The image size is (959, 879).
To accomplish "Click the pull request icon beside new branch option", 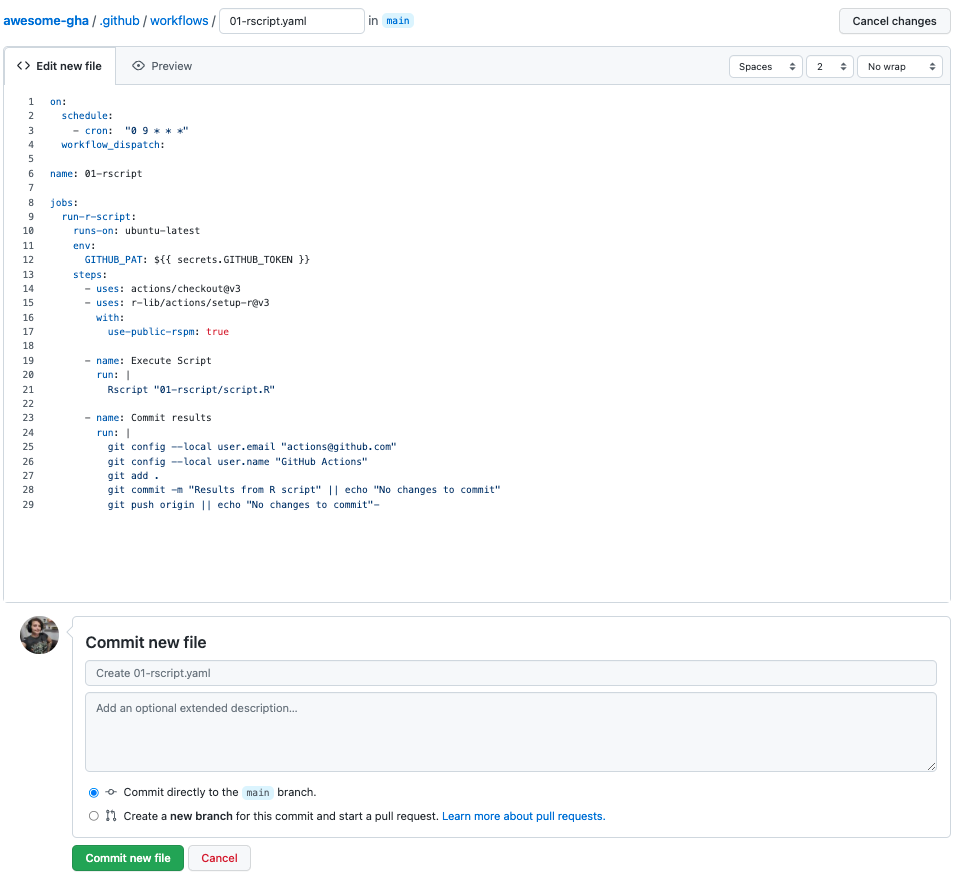I will (x=111, y=816).
